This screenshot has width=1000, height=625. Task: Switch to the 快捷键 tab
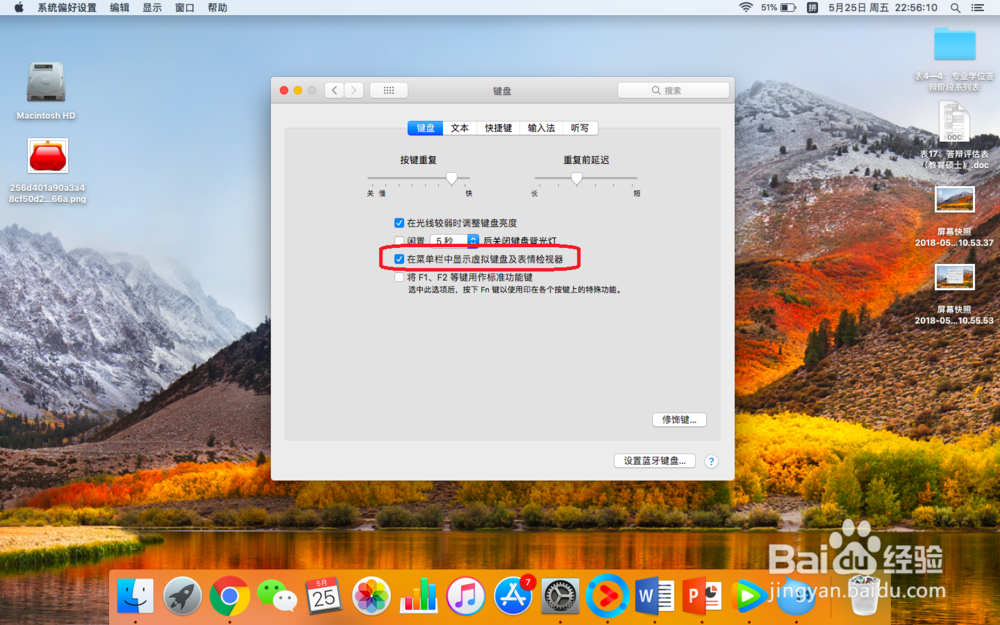pyautogui.click(x=498, y=128)
